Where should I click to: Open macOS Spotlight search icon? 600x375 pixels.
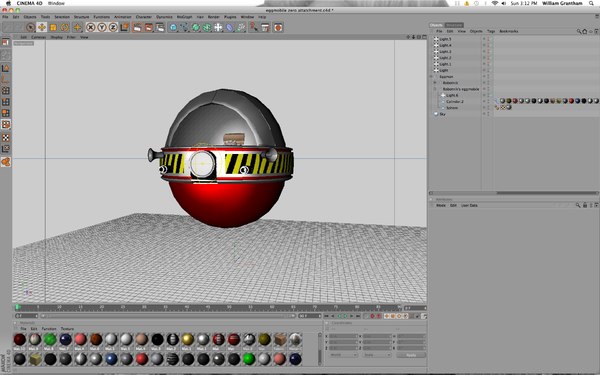tap(591, 3)
